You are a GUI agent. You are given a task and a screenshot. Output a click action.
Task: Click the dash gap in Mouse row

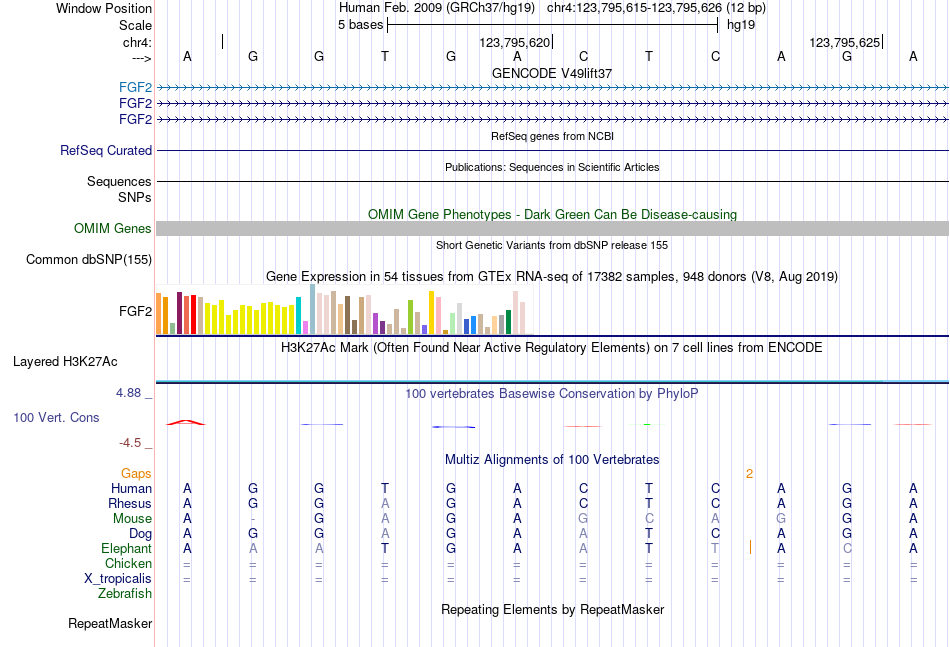[x=253, y=519]
